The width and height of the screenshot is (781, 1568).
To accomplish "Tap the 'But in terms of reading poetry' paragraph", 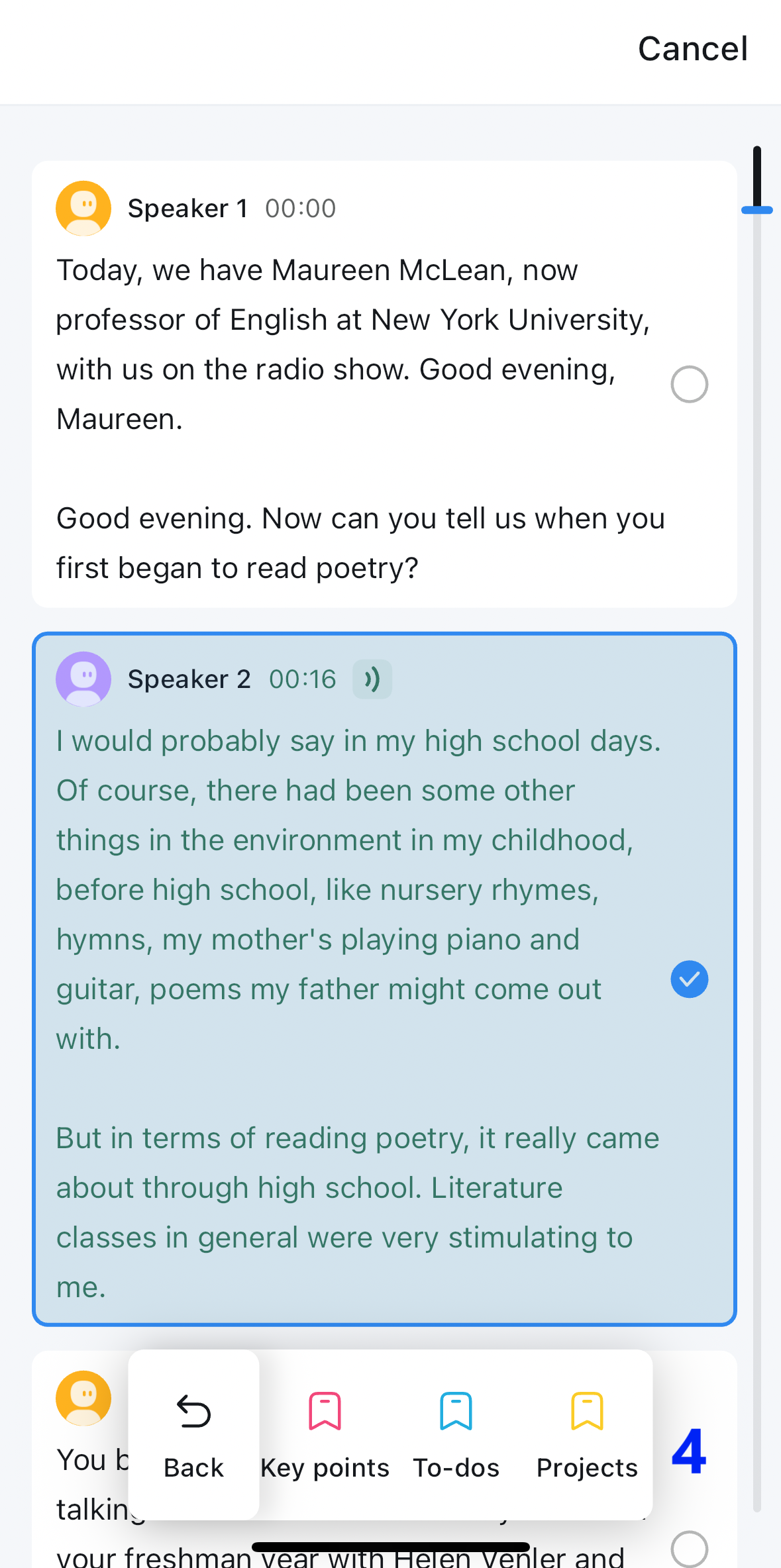I will click(x=358, y=1212).
